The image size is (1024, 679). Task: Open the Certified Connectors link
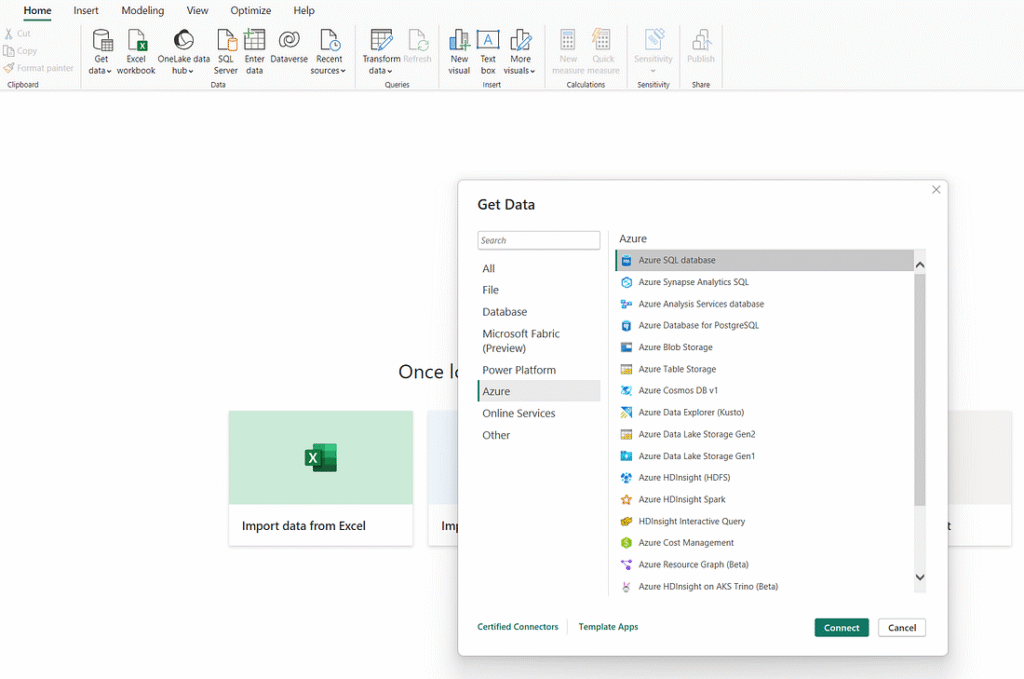tap(518, 627)
